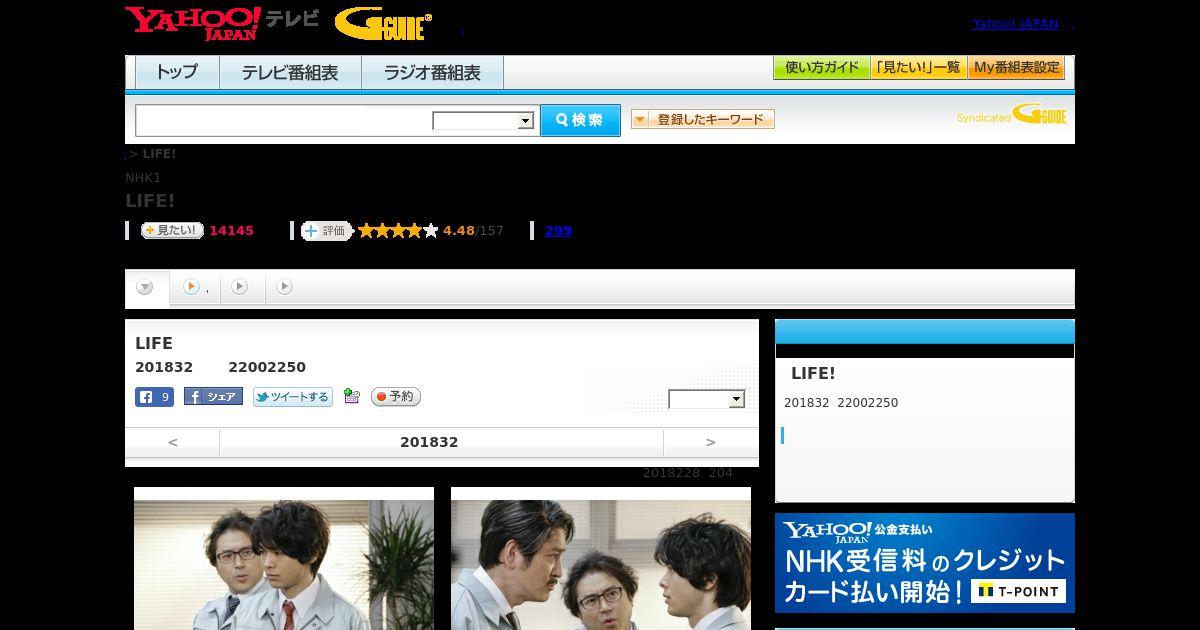This screenshot has width=1200, height=630.
Task: Select the first rating star
Action: 366,230
